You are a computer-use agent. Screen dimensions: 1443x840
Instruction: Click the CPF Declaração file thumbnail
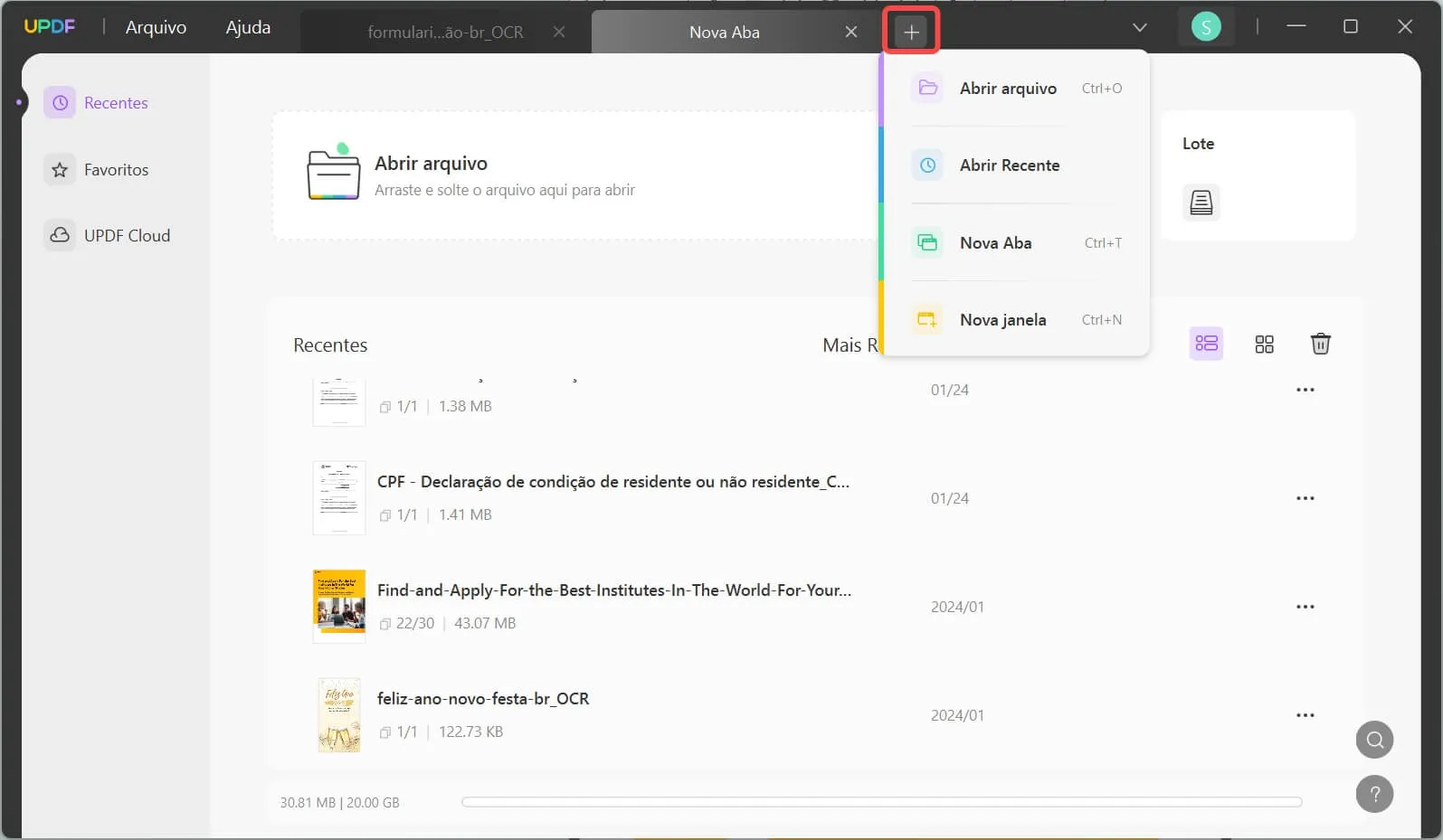(x=339, y=498)
